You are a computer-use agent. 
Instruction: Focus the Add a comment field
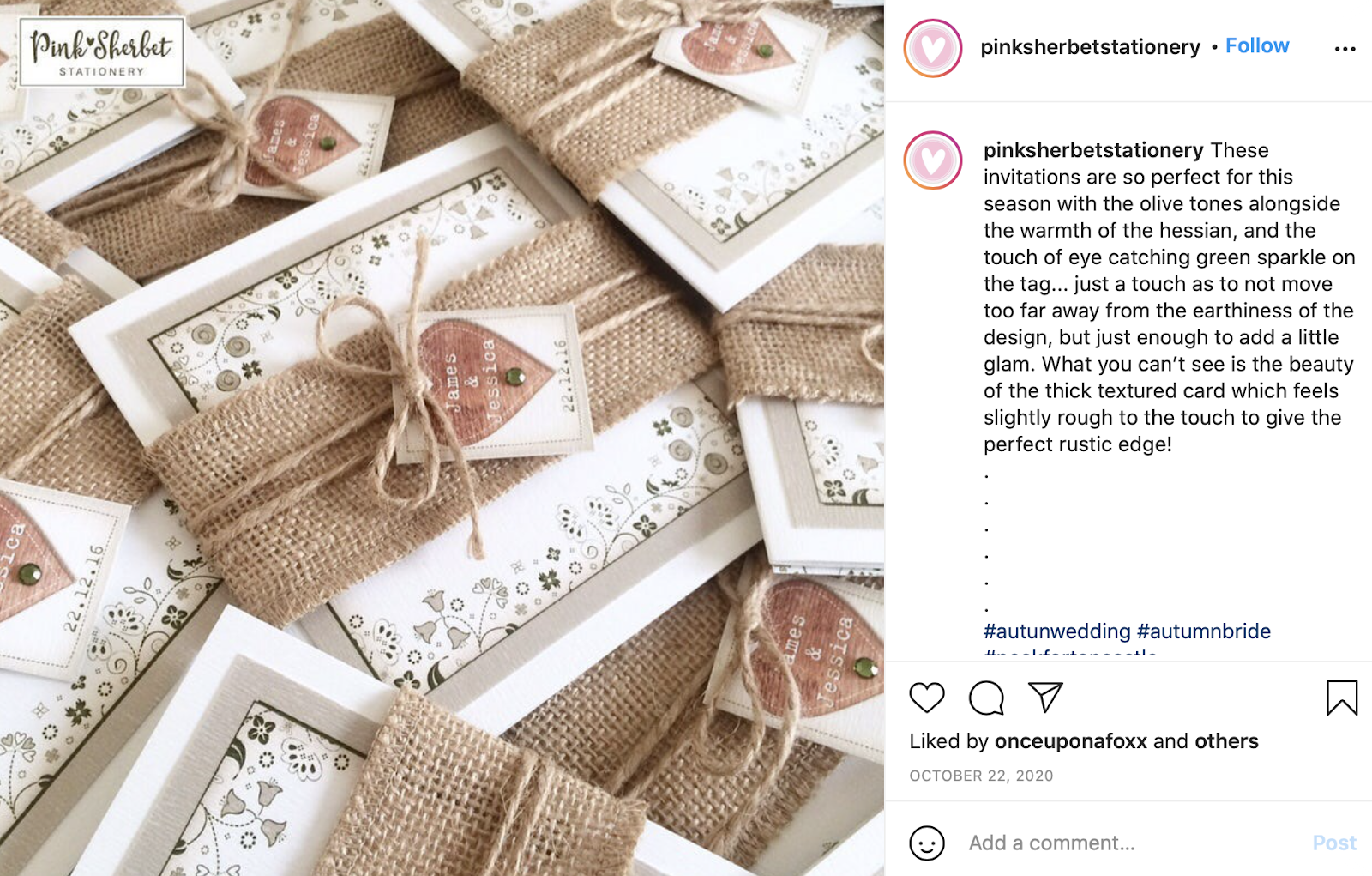pyautogui.click(x=1132, y=843)
